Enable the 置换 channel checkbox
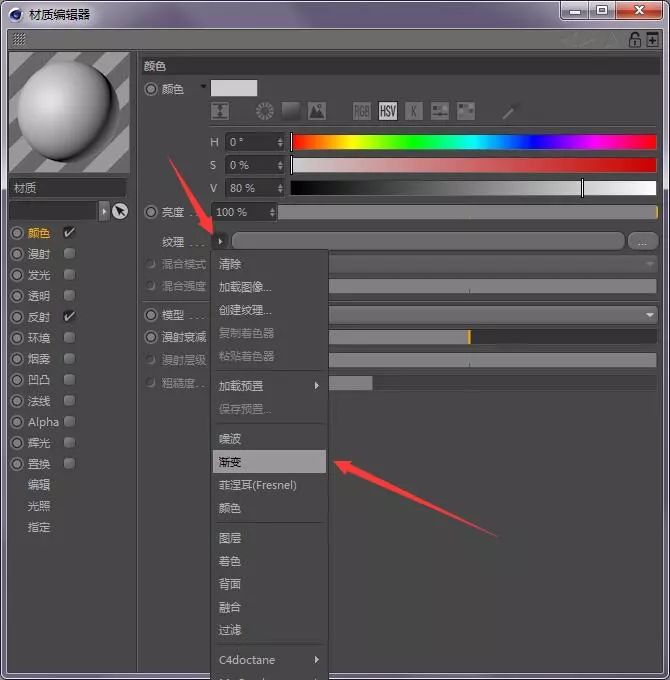The height and width of the screenshot is (680, 670). point(69,464)
